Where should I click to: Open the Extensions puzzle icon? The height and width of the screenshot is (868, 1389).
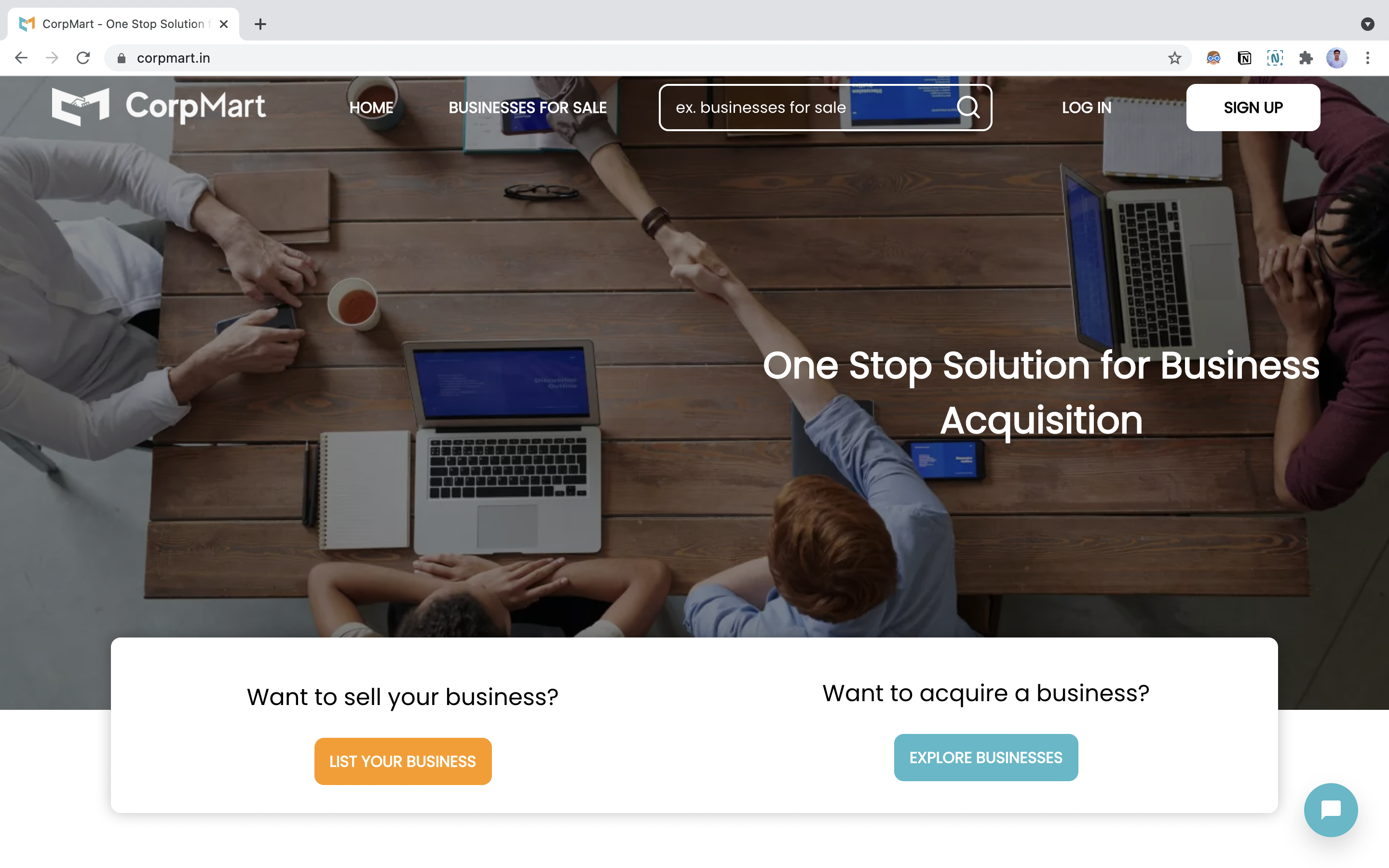tap(1306, 58)
